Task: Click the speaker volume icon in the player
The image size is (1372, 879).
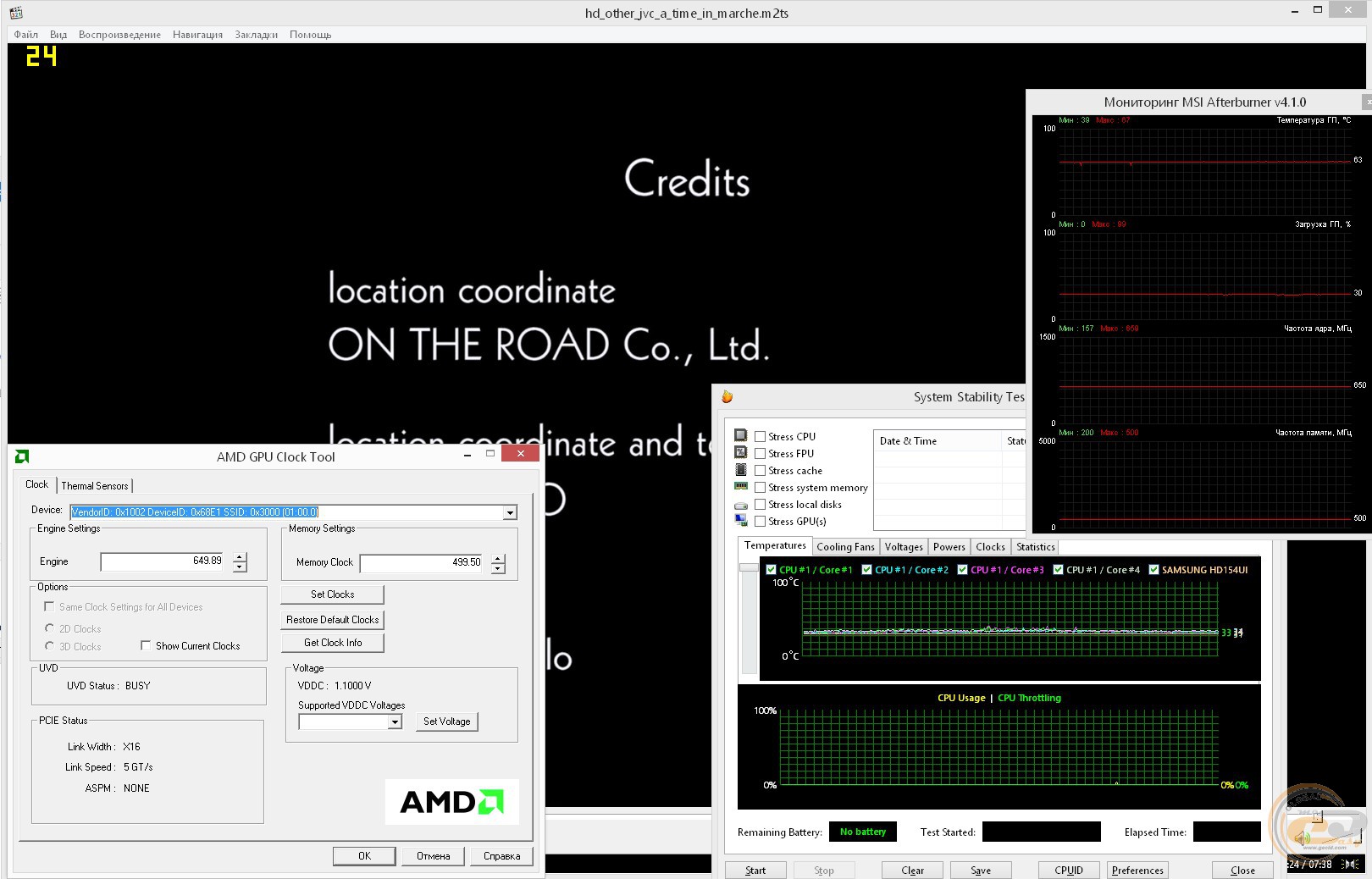Action: [x=1303, y=838]
